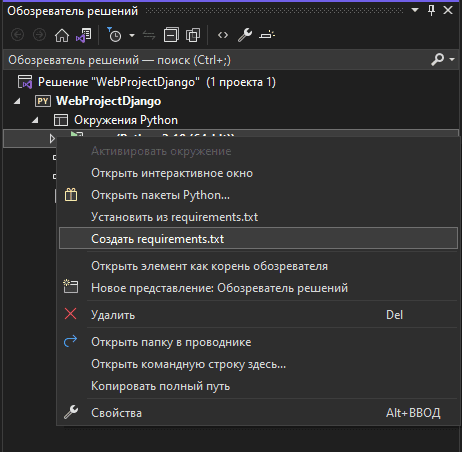This screenshot has width=462, height=452.
Task: Collapse the 'Окружения Python' node
Action: (35, 120)
